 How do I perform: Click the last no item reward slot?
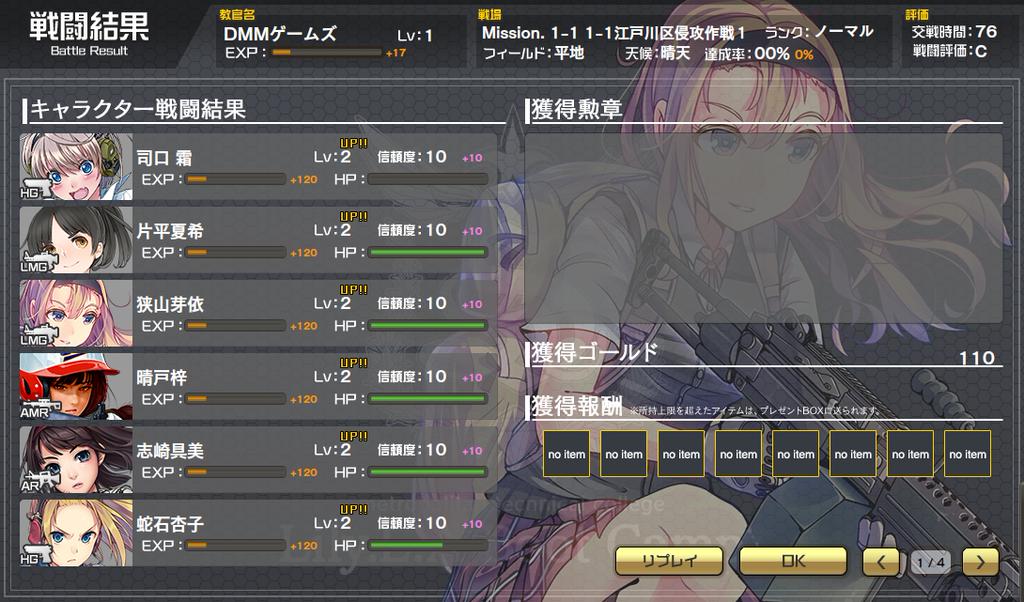967,454
